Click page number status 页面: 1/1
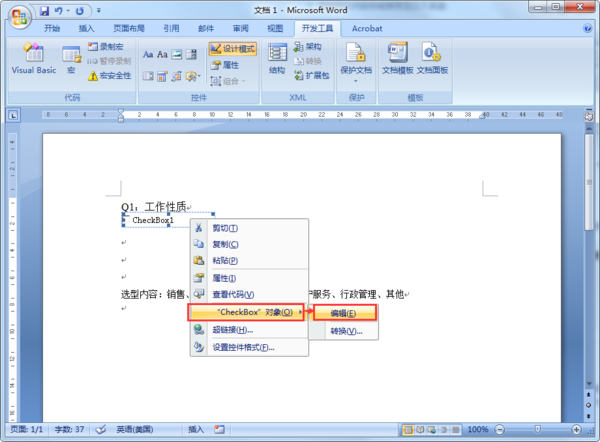 click(26, 429)
